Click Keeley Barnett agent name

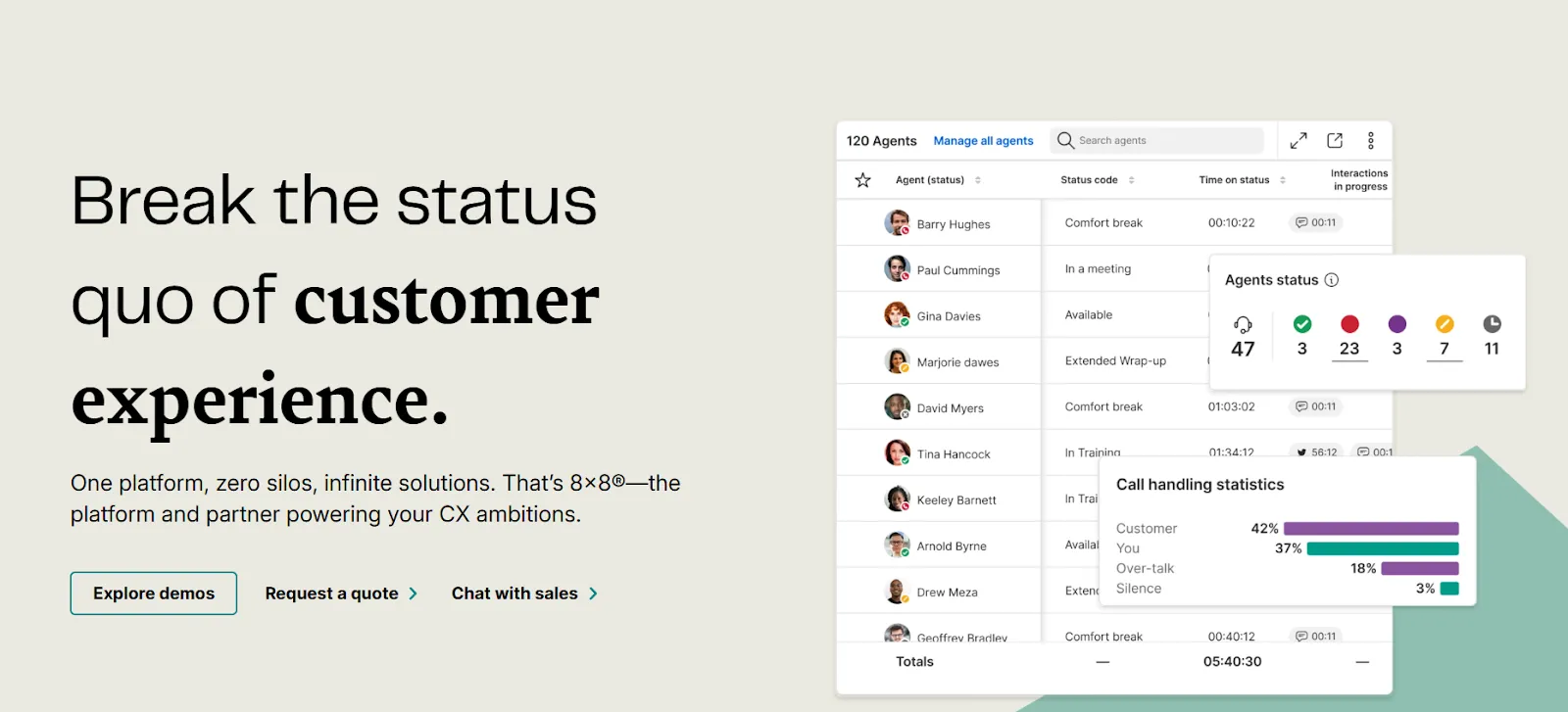point(956,500)
